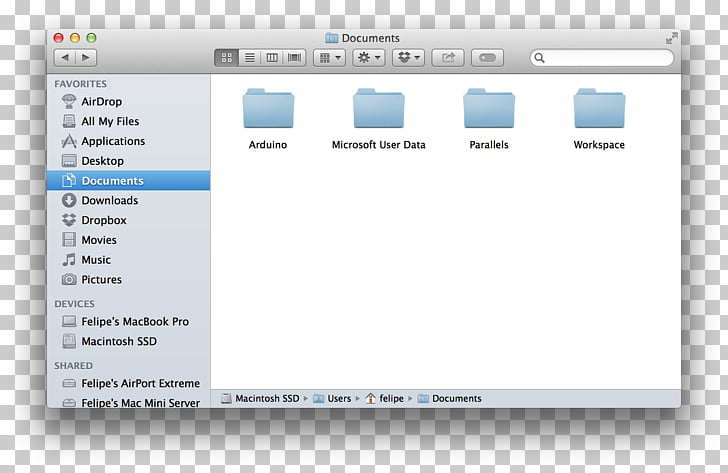728x473 pixels.
Task: Enter full screen with the arrows icon
Action: (671, 38)
